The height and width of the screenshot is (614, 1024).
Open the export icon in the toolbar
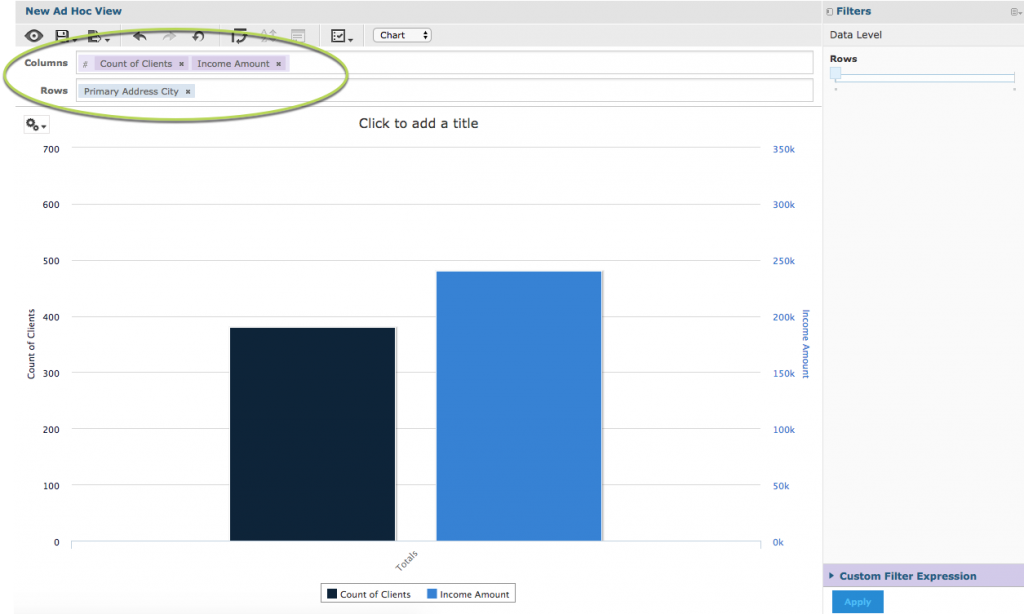[93, 35]
